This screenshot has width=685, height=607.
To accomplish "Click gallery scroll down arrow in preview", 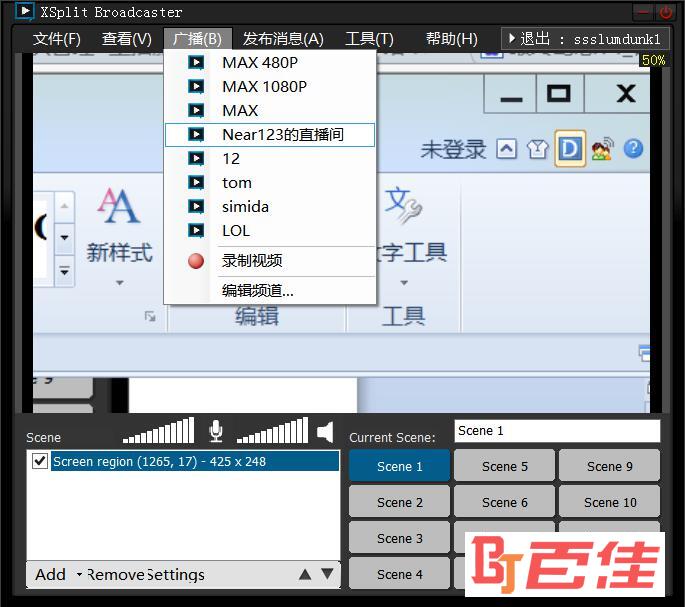I will tap(64, 238).
